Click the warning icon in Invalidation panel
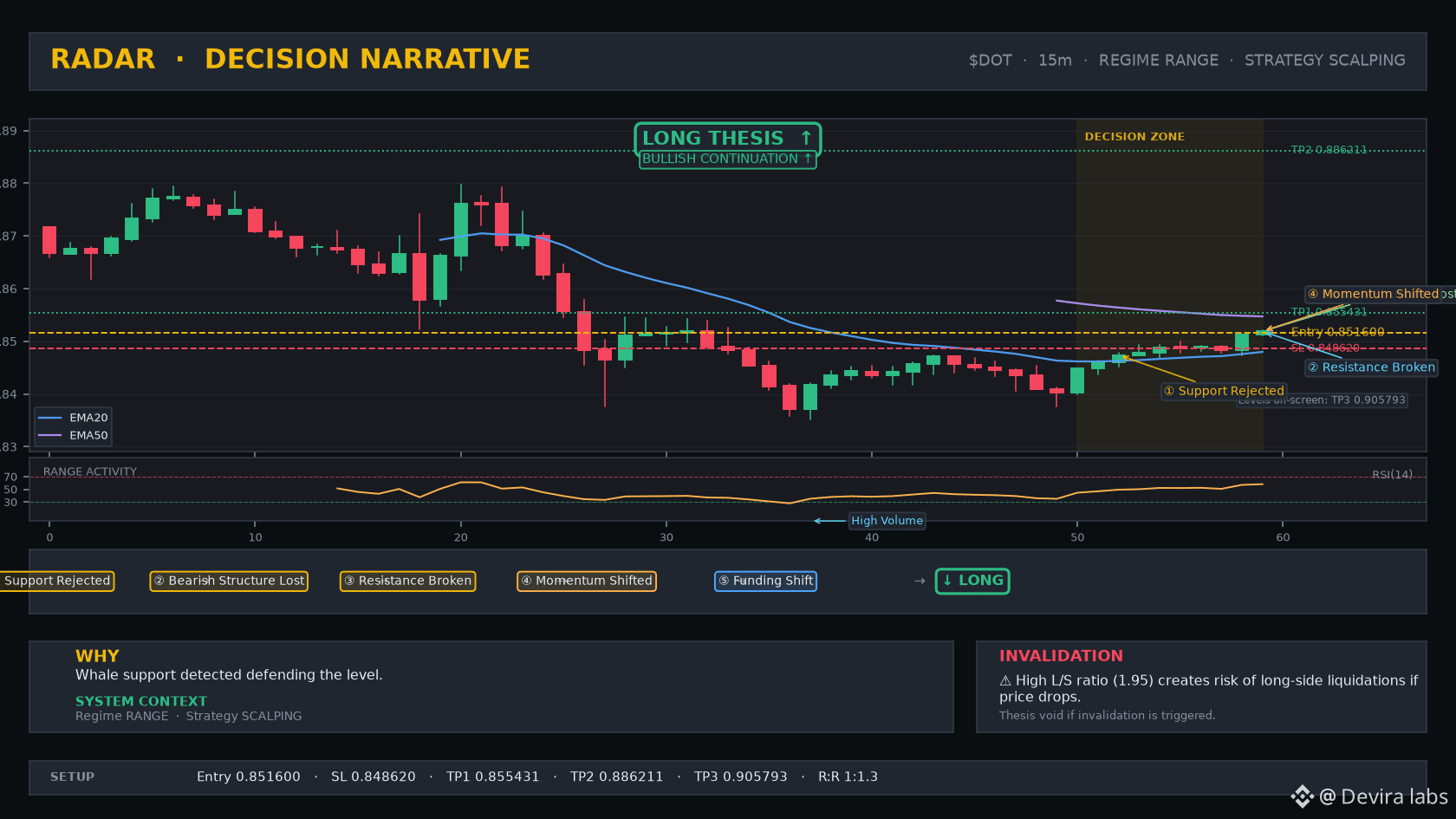Viewport: 1456px width, 819px height. coord(1005,681)
